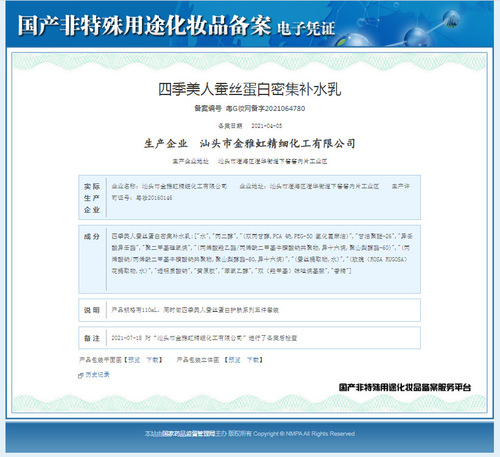Download the 产品包装平面图 flat packaging image
500x457 pixels.
coord(152,360)
